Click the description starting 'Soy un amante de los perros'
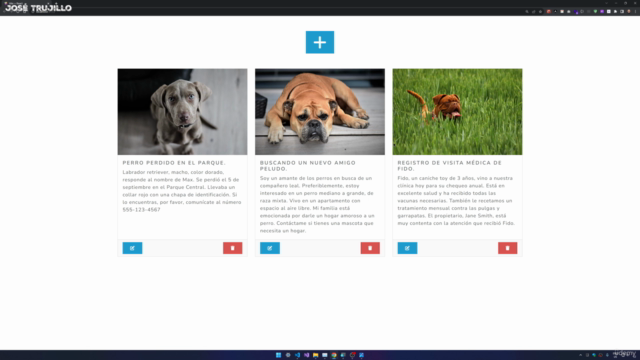 [317, 204]
